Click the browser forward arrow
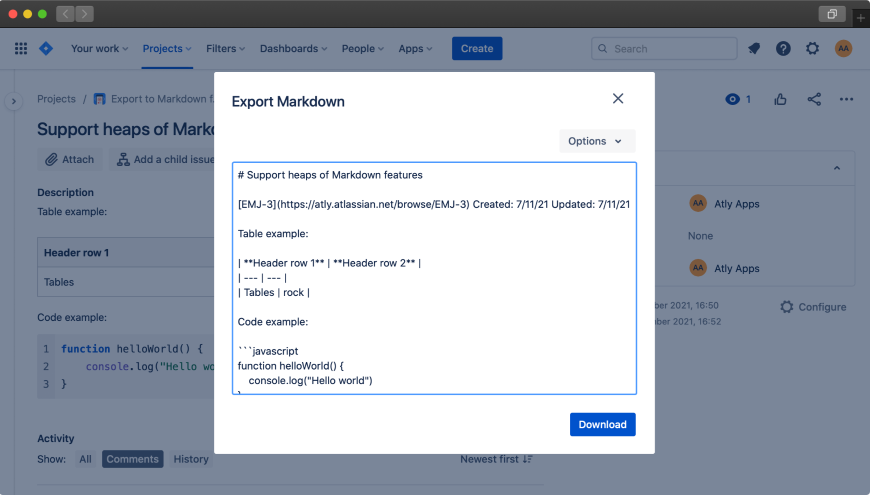This screenshot has height=495, width=870. 84,14
